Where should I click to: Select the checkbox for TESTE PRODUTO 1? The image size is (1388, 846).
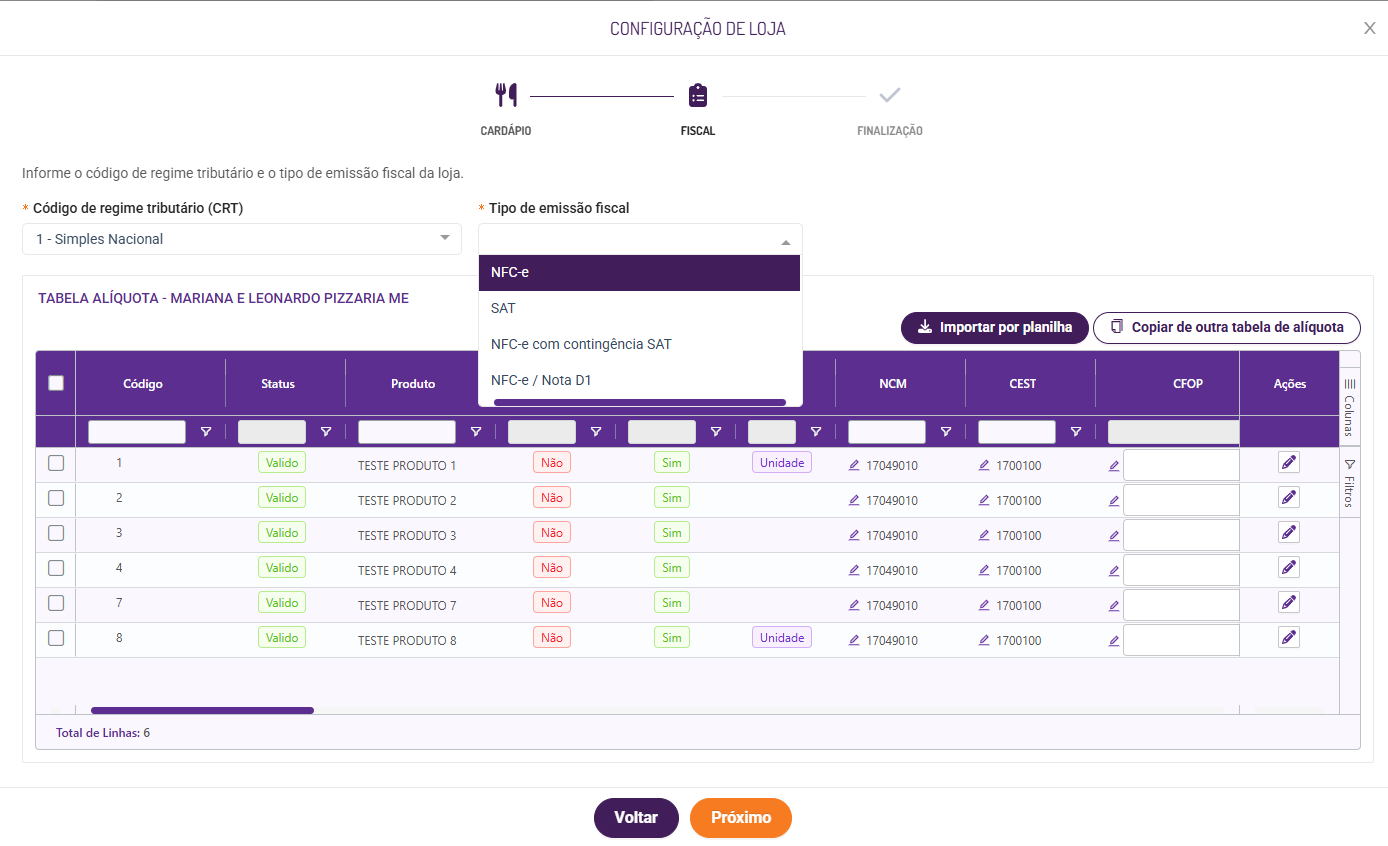point(56,463)
